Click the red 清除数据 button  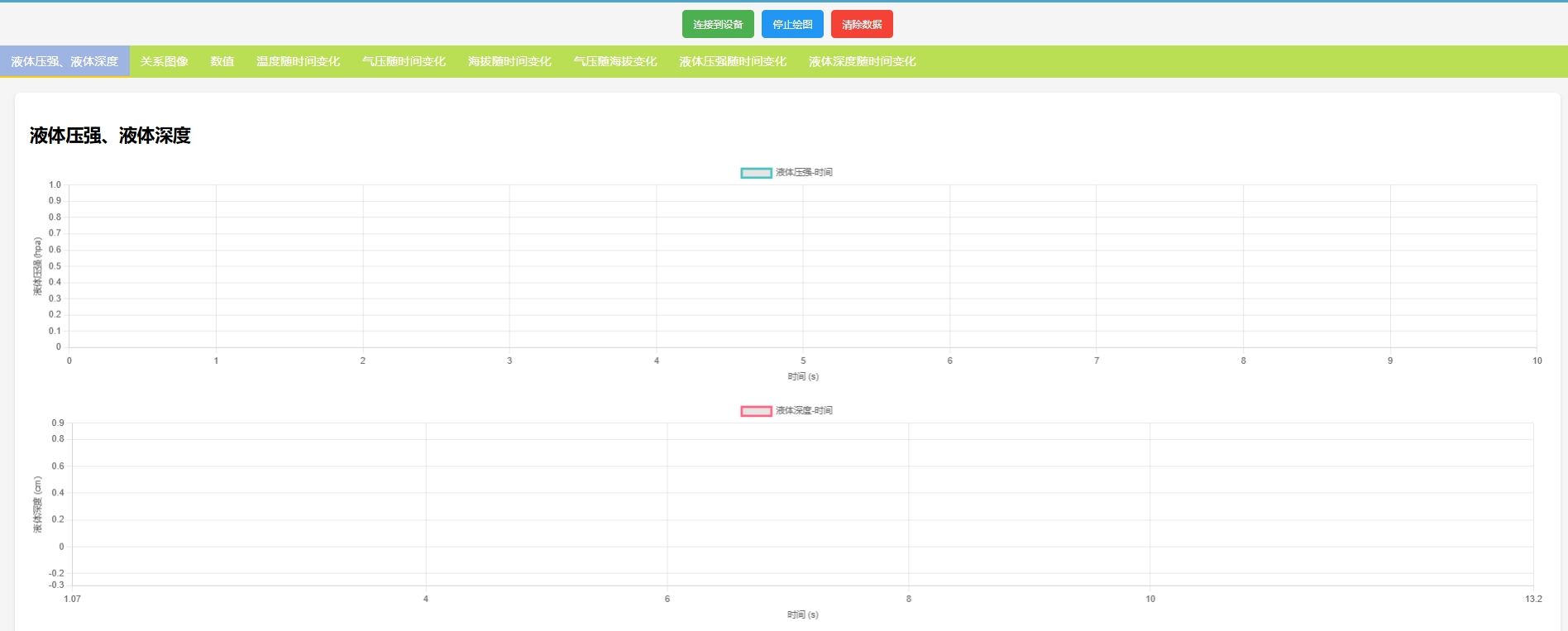click(x=861, y=25)
